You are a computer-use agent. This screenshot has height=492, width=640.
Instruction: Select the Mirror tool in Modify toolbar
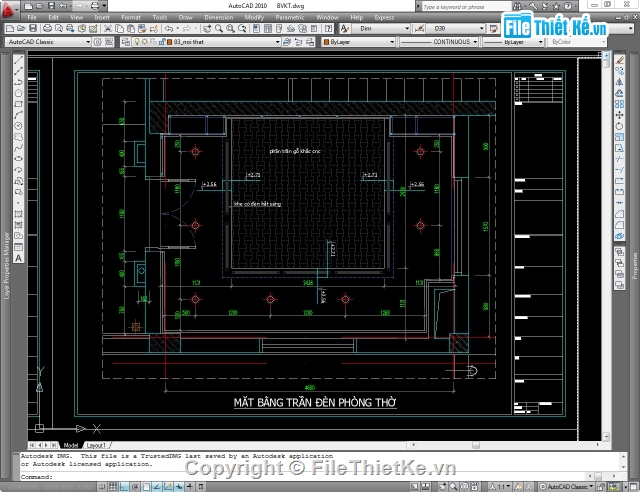coord(620,82)
